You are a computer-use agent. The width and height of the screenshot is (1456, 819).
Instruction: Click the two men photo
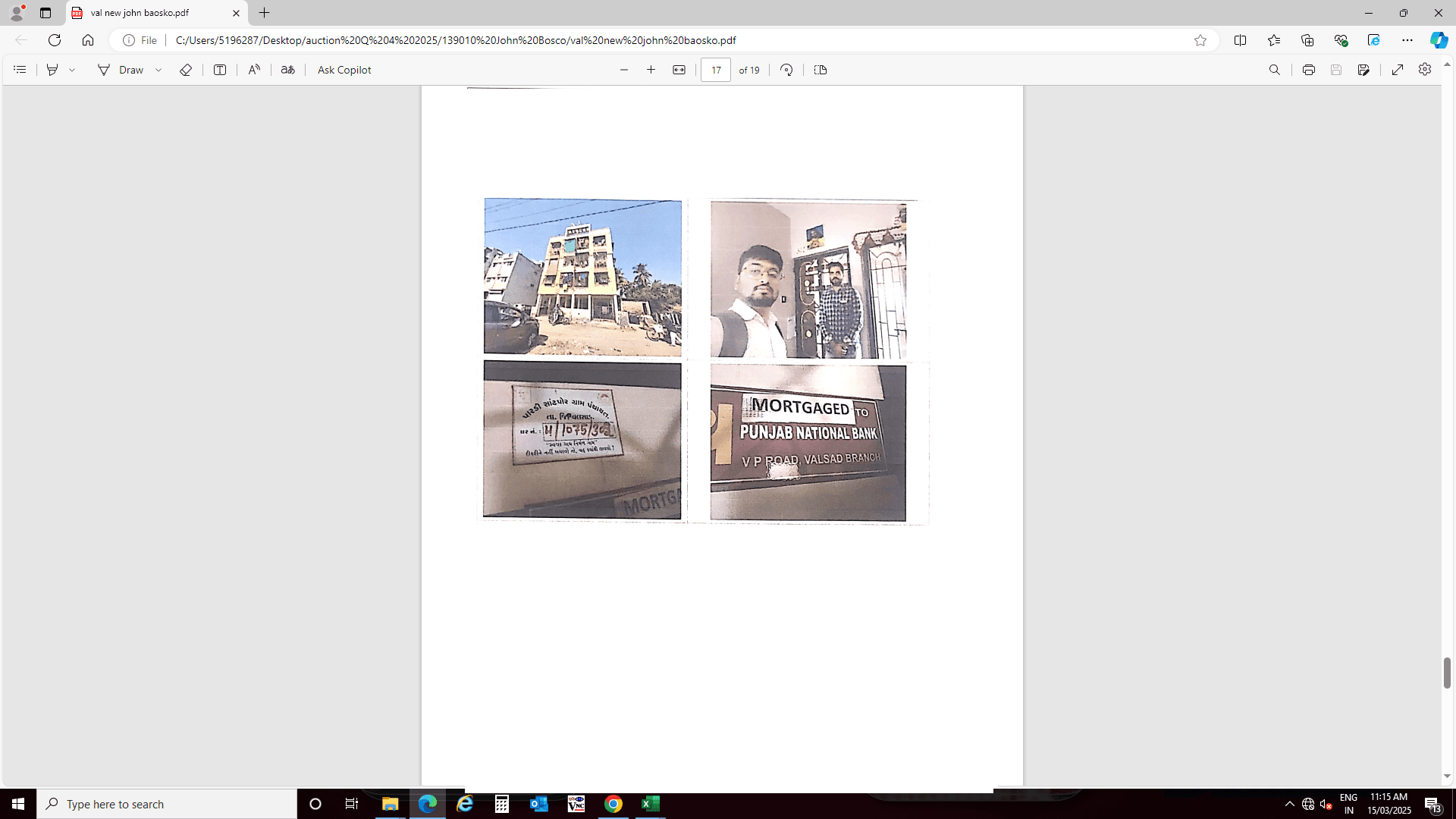[808, 280]
